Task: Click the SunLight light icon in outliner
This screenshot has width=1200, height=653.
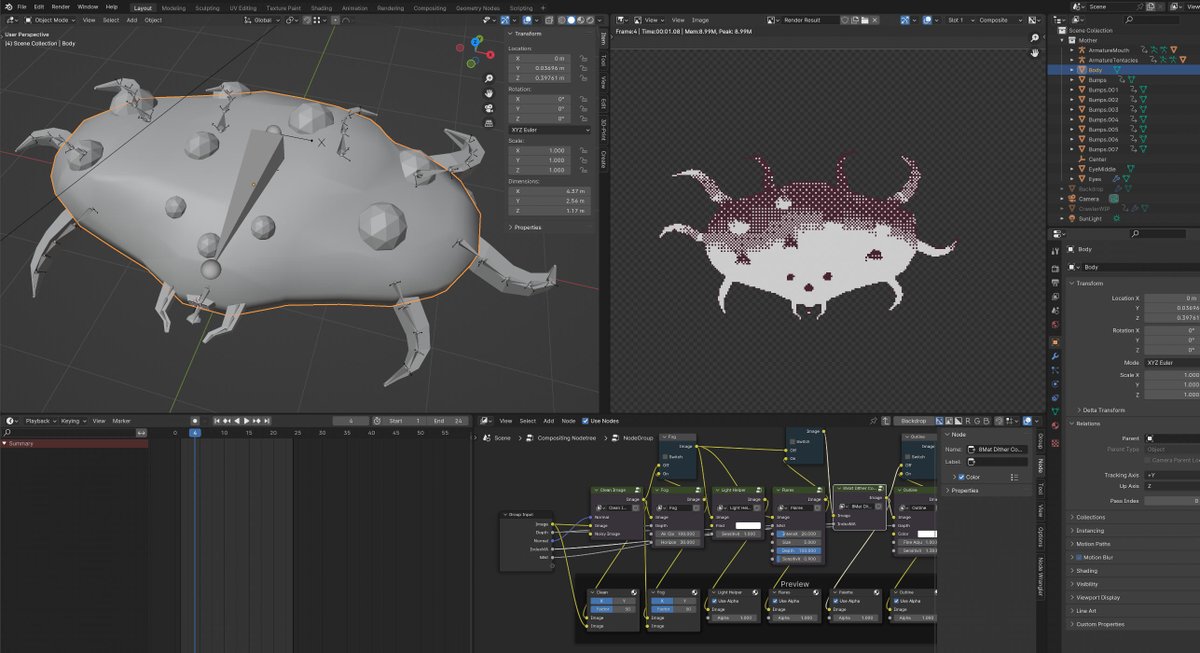Action: click(1071, 218)
